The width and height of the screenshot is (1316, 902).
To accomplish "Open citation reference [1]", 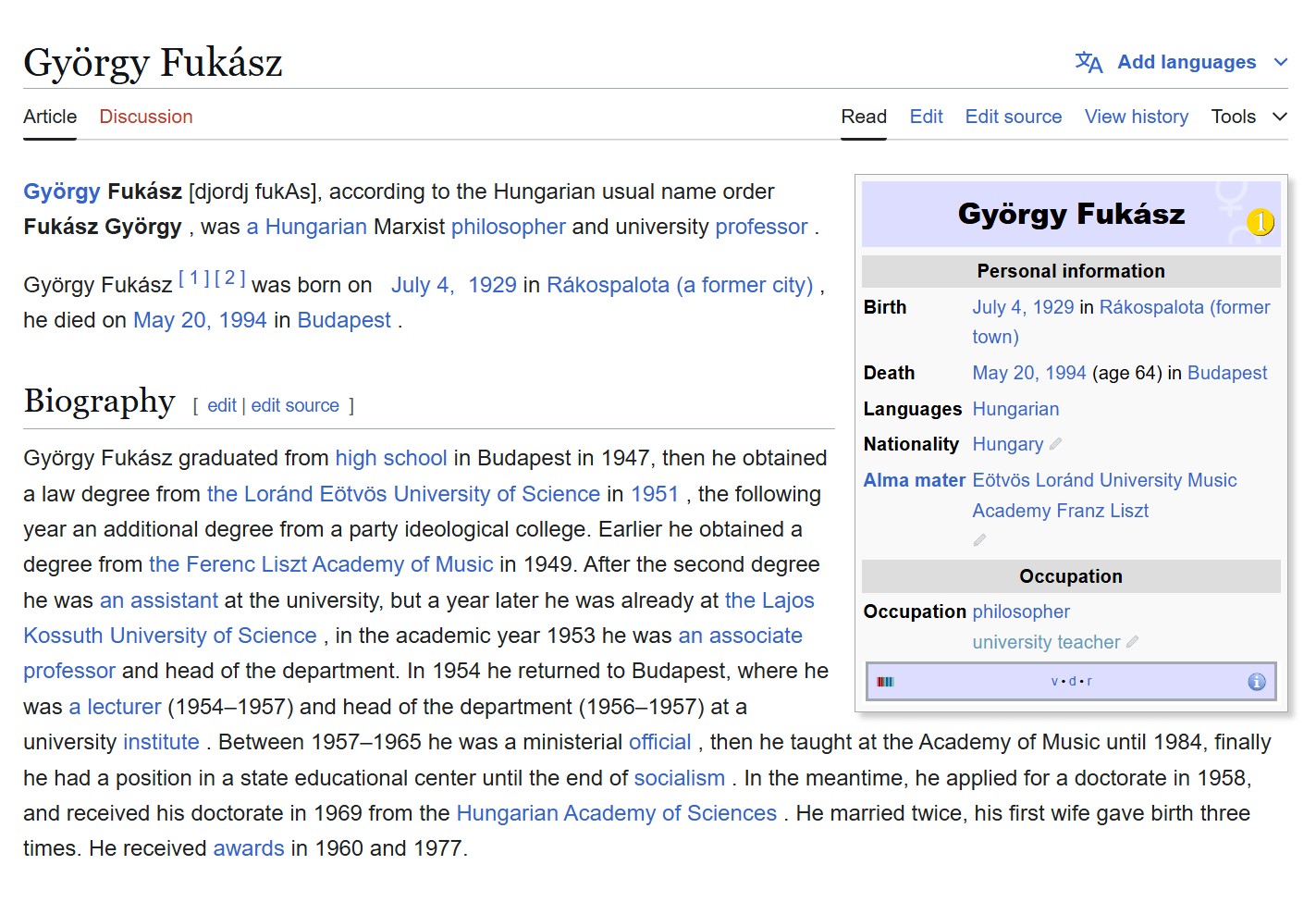I will click(193, 278).
